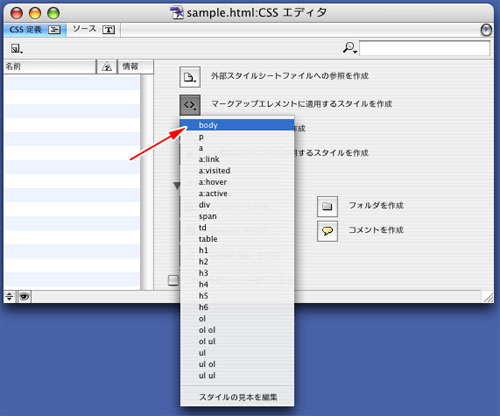This screenshot has width=500, height=416.
Task: Click the 情報 column header
Action: (x=135, y=67)
